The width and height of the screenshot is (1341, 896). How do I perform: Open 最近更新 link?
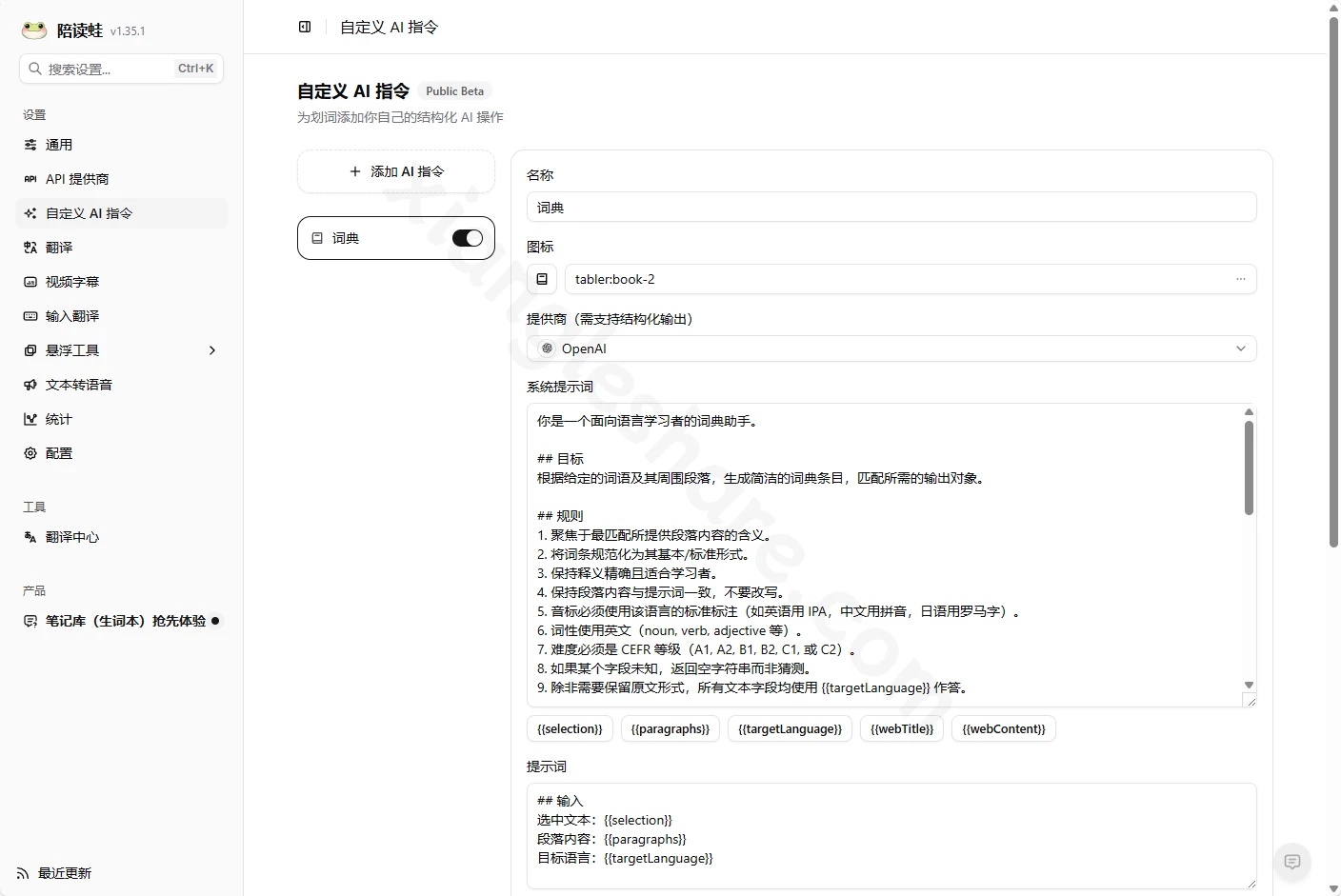click(x=54, y=873)
